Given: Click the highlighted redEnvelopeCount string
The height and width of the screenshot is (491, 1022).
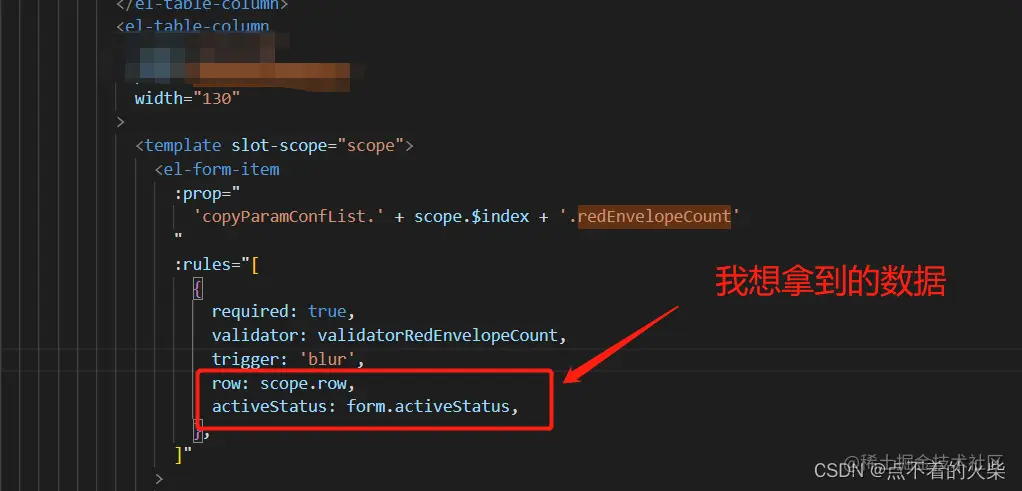Looking at the screenshot, I should (x=654, y=216).
